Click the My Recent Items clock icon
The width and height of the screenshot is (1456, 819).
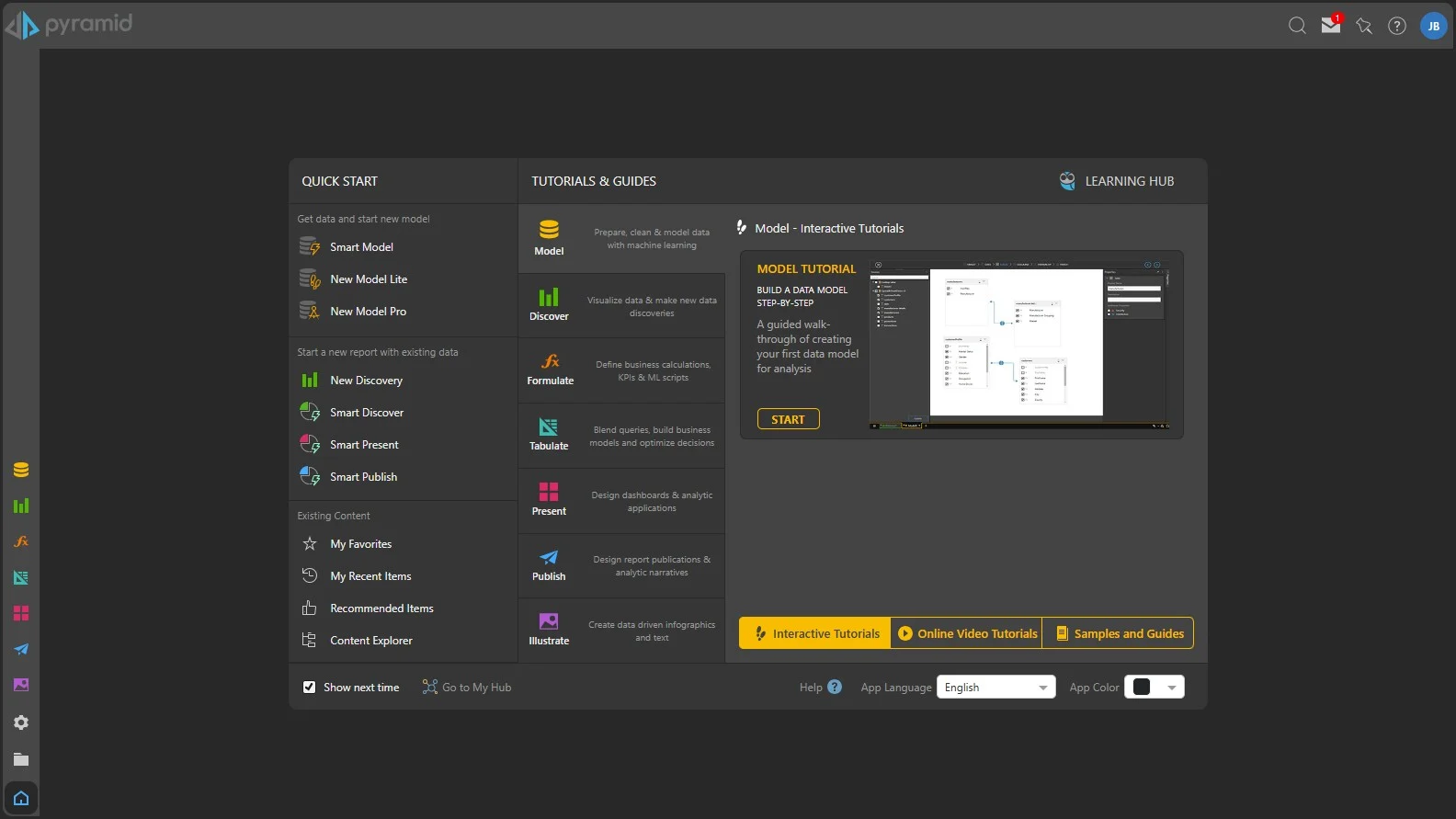click(x=310, y=575)
